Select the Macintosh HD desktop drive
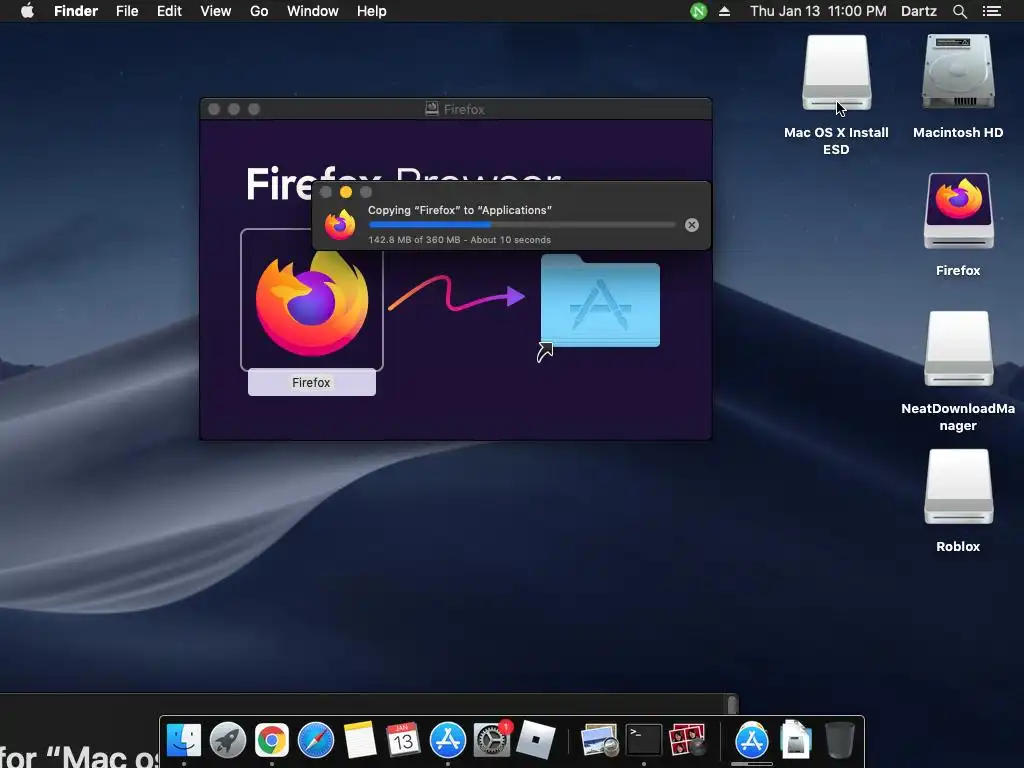 tap(958, 72)
